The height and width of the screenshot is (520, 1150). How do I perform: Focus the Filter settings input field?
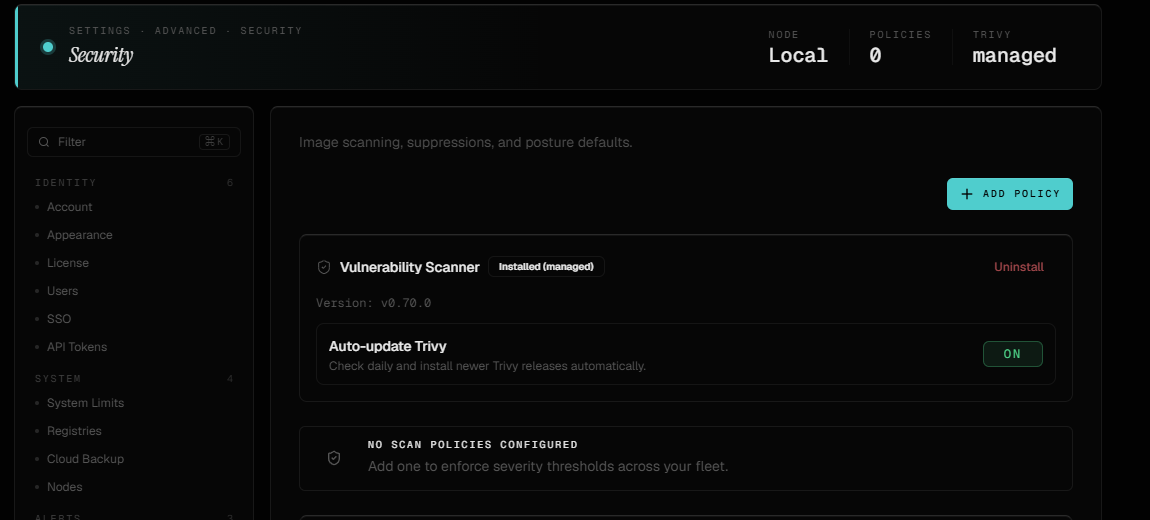(x=133, y=142)
